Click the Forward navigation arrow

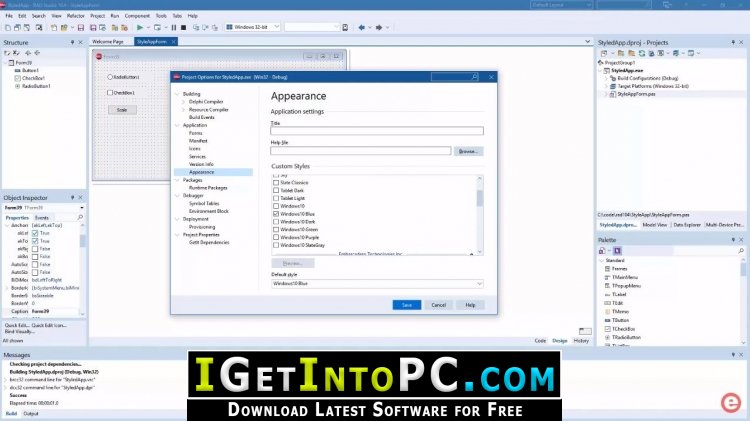click(378, 28)
